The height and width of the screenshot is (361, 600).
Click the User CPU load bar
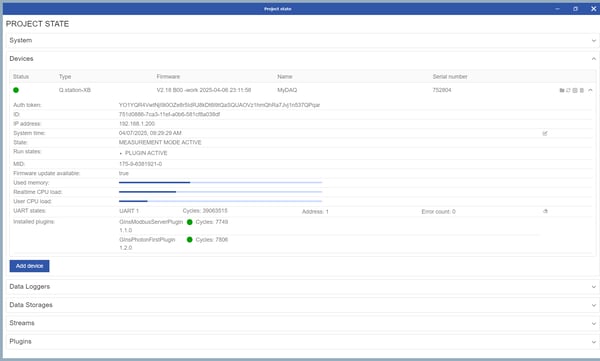point(220,201)
